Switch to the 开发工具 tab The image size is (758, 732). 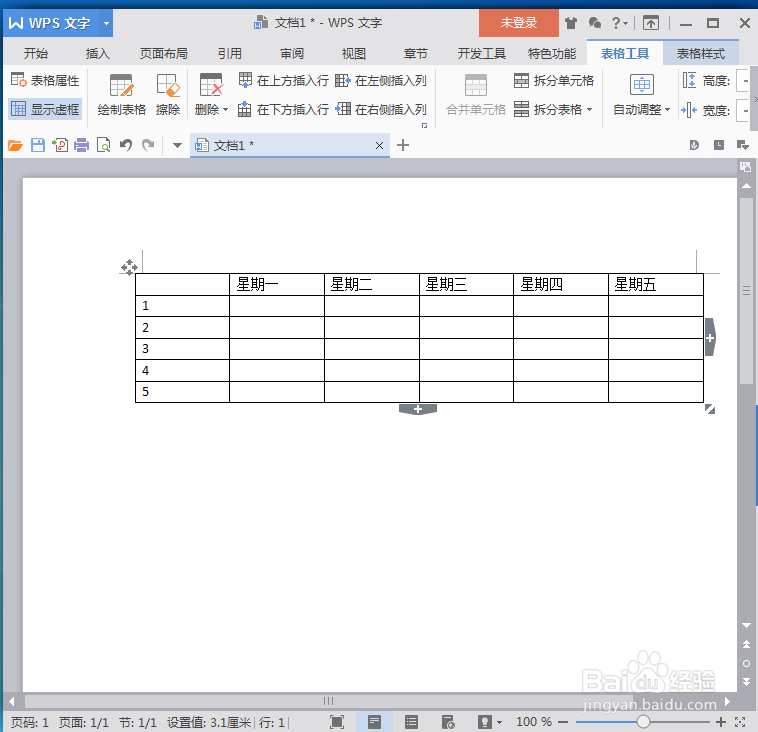click(481, 53)
